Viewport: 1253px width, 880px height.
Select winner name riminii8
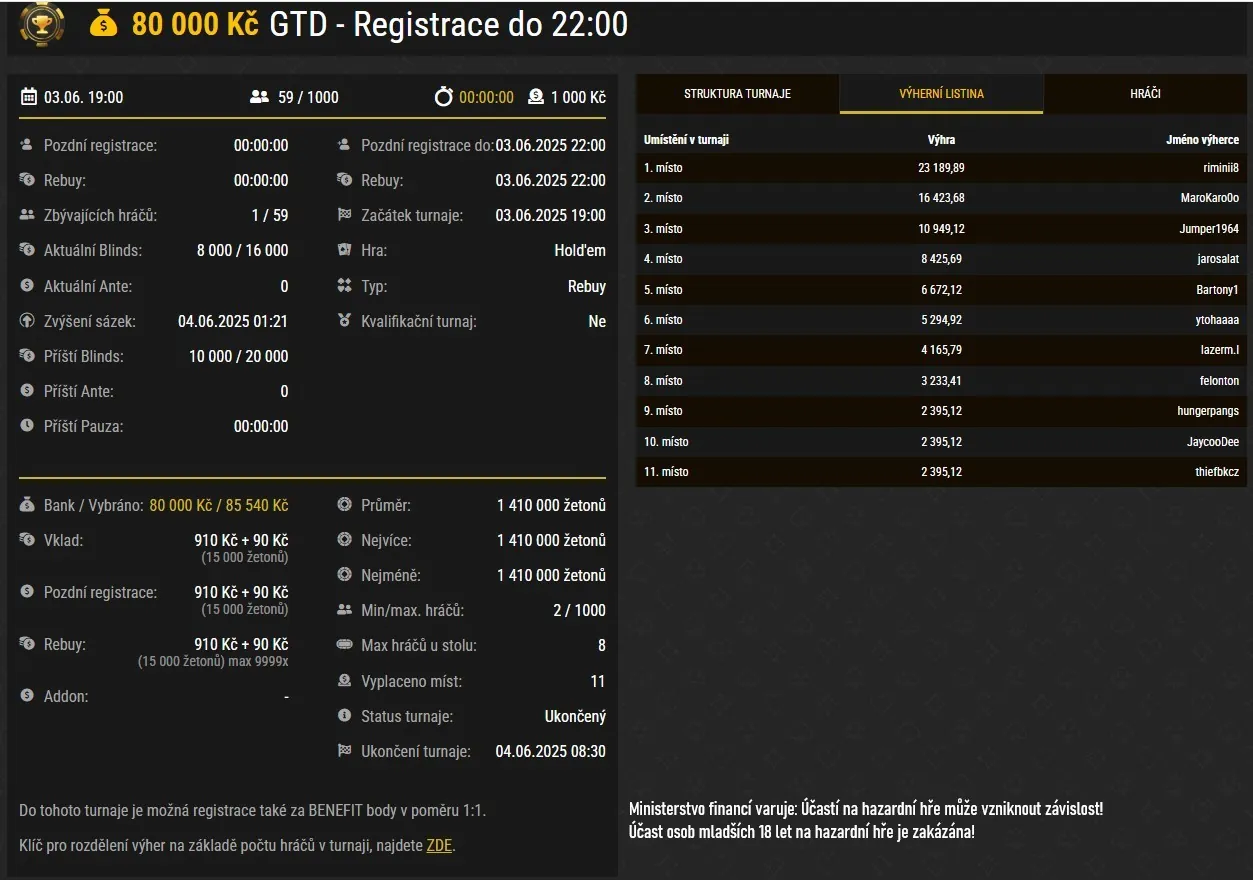pos(1221,168)
